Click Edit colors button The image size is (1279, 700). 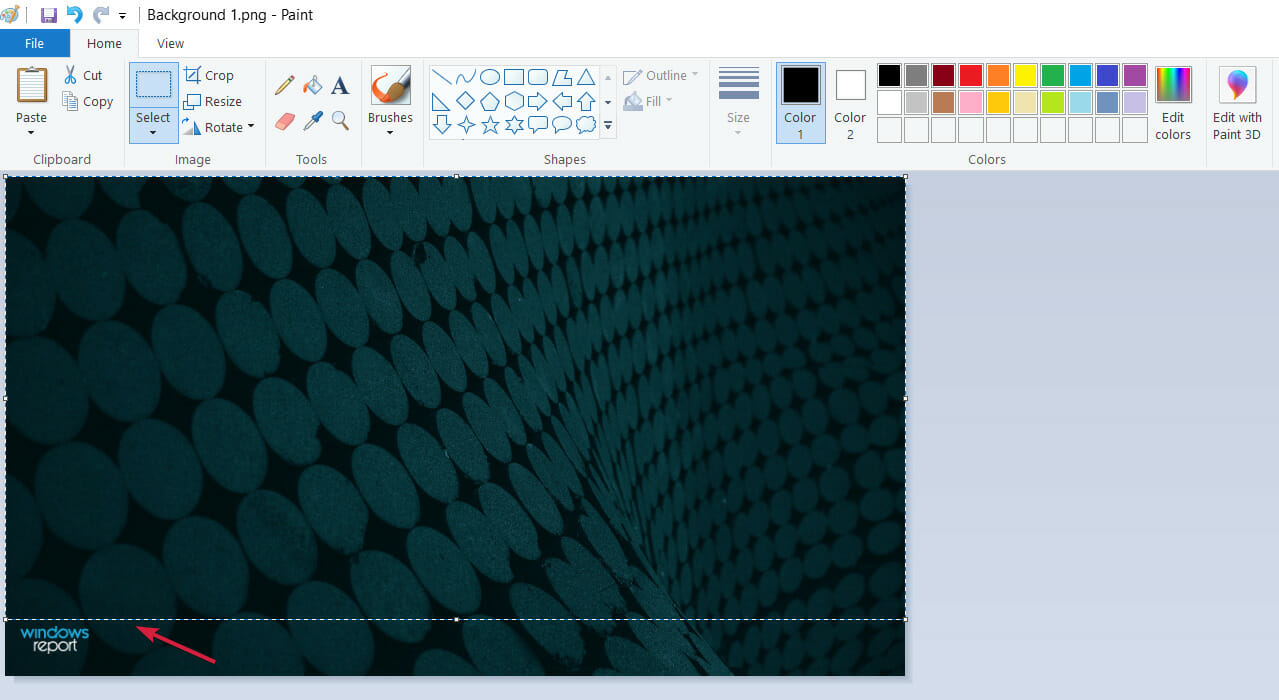(x=1173, y=103)
